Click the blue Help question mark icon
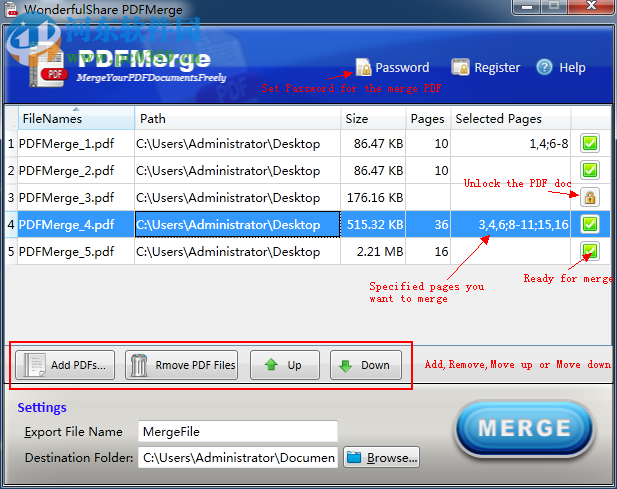This screenshot has height=489, width=617. point(545,67)
